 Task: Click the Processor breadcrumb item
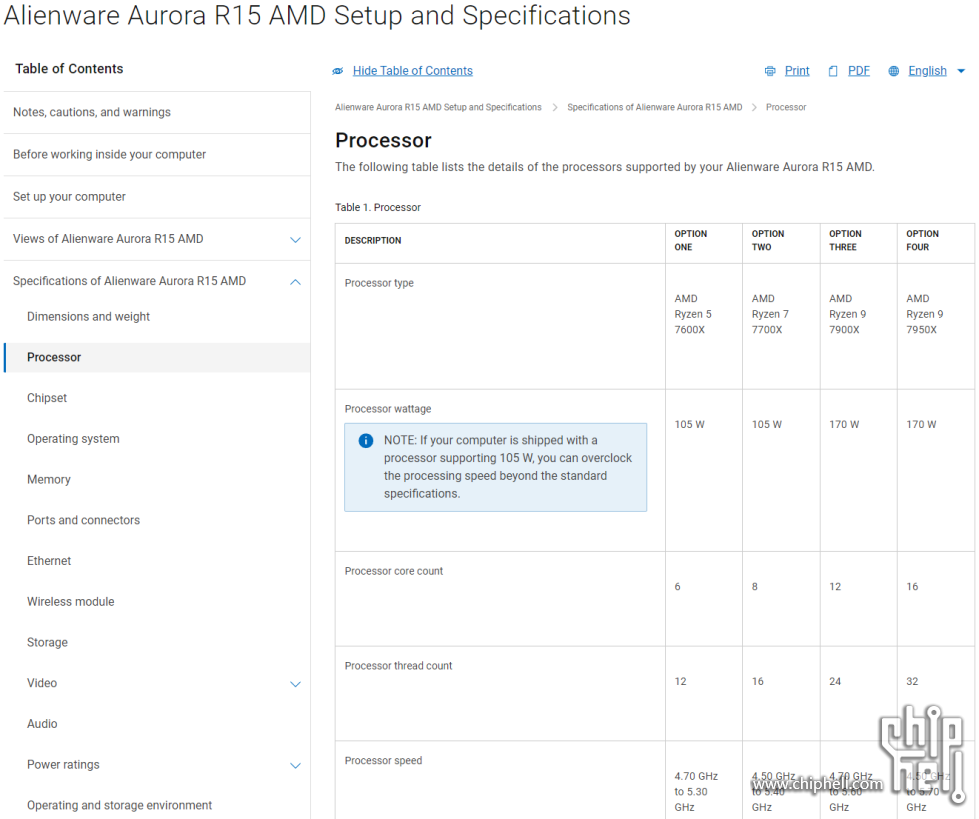tap(786, 107)
